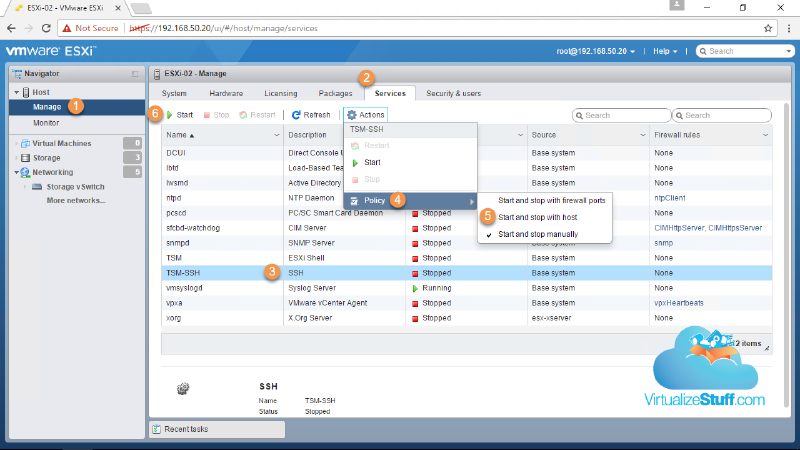The image size is (800, 450).
Task: Click the Actions toolbar button
Action: [x=365, y=115]
